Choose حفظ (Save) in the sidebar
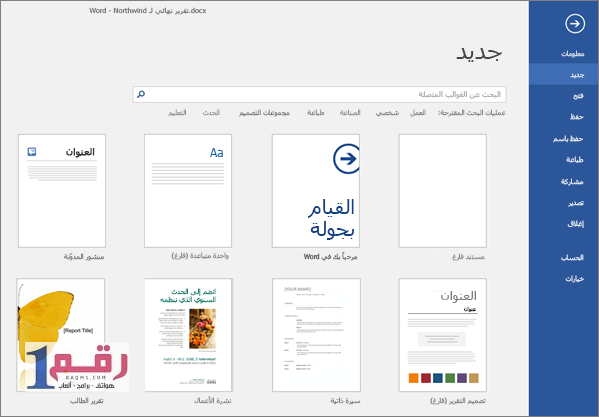Image resolution: width=599 pixels, height=417 pixels. click(x=577, y=117)
